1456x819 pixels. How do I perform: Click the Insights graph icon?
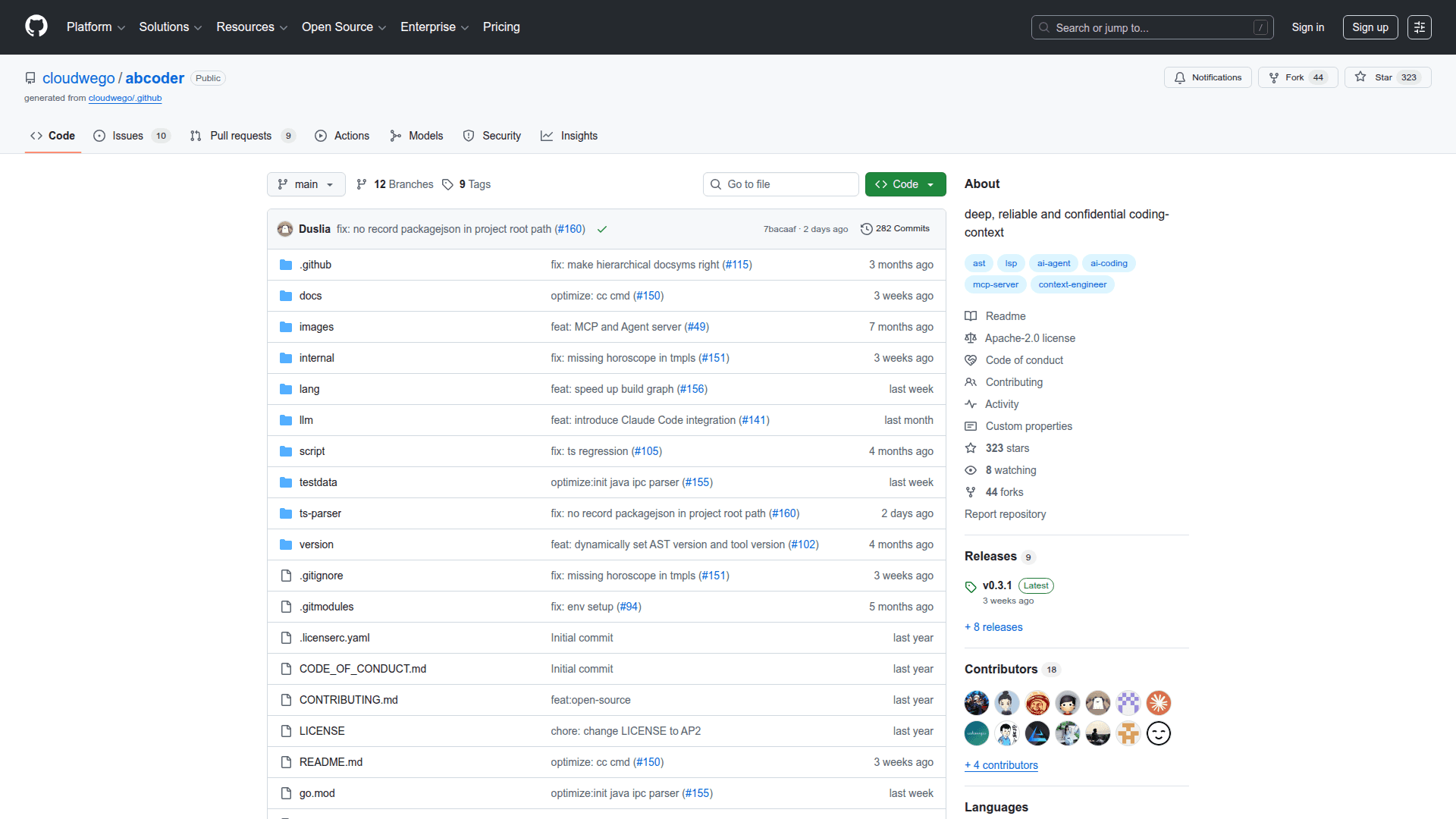[548, 136]
